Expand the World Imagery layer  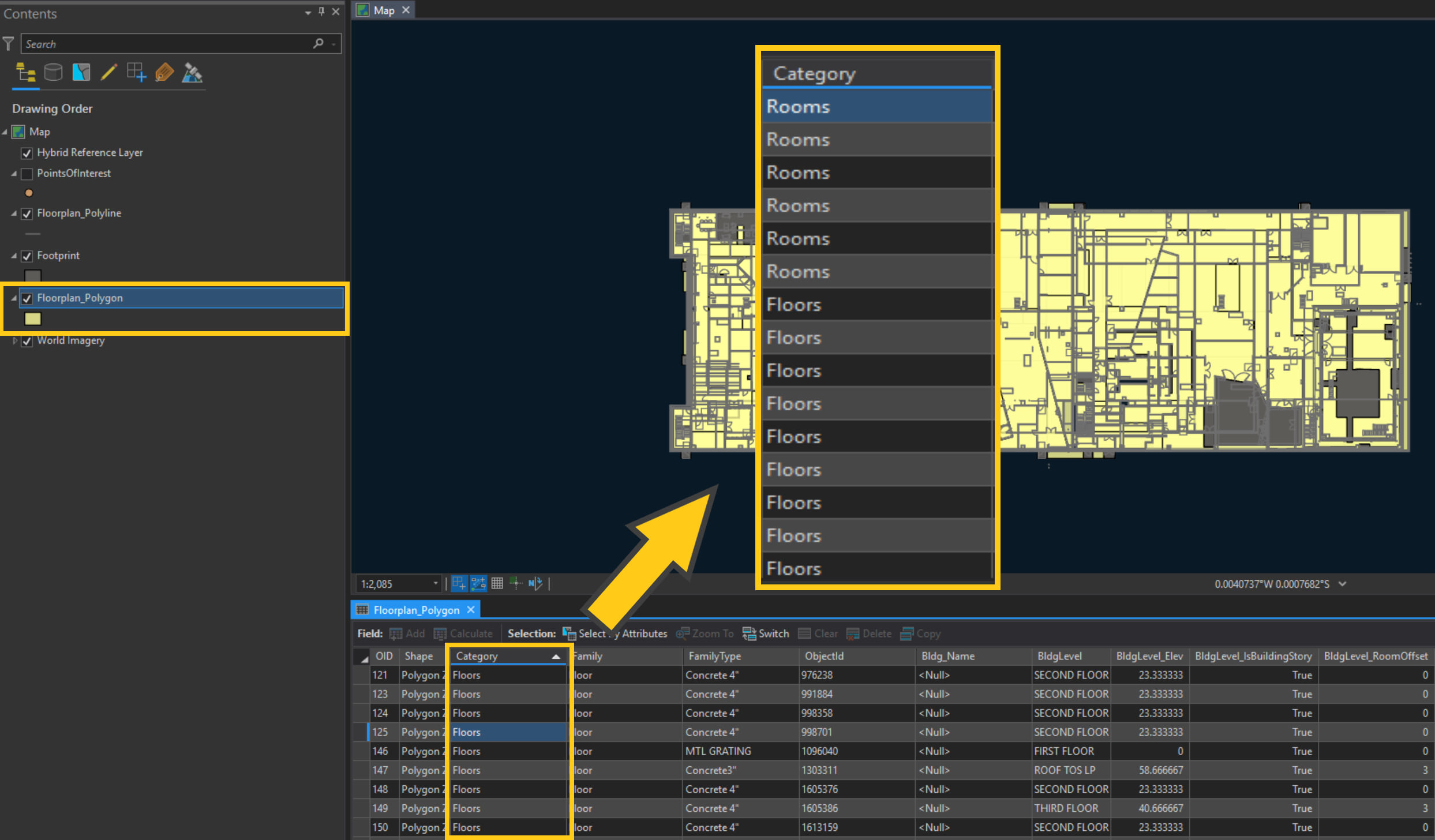point(14,341)
